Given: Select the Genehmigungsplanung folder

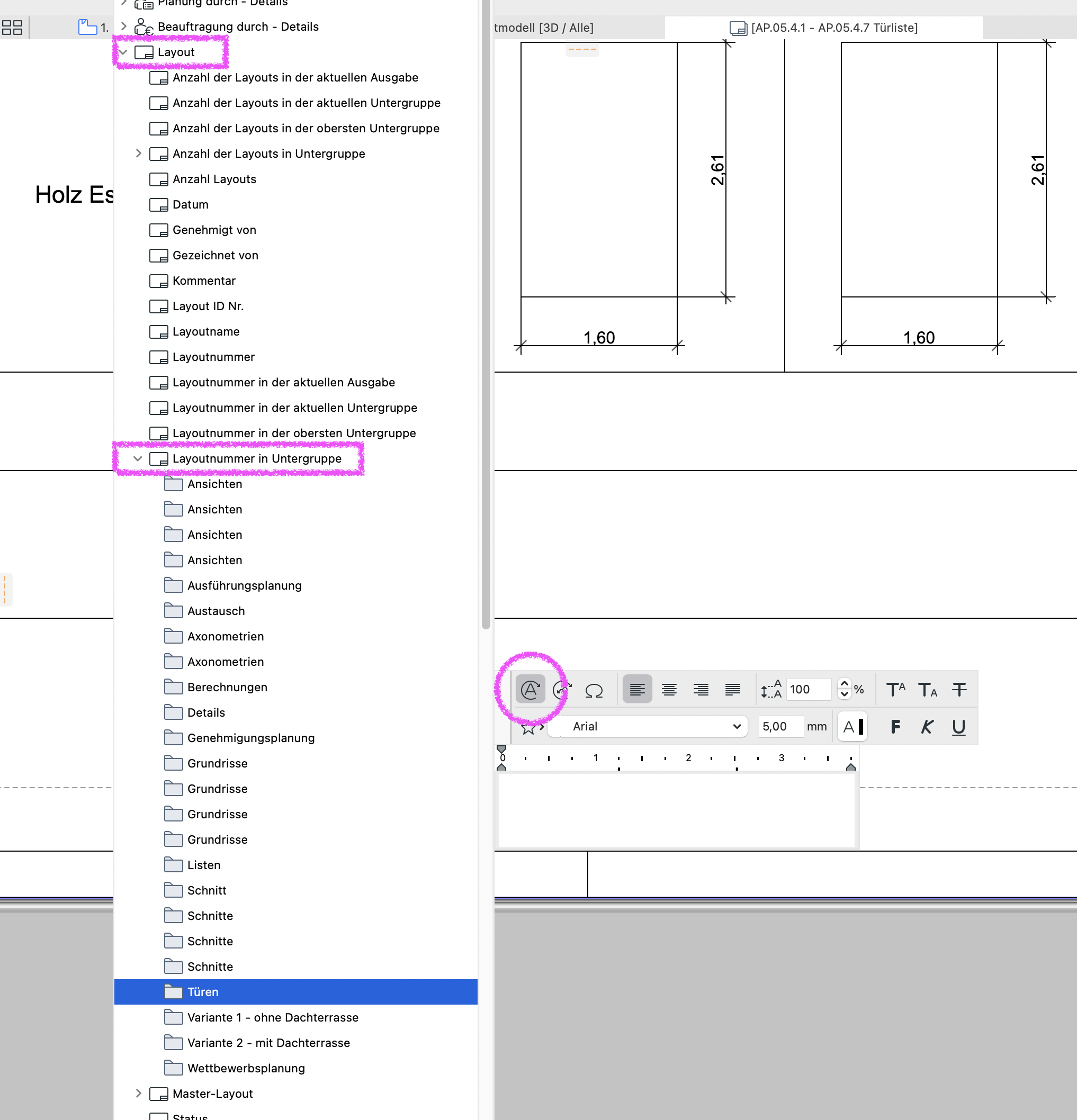Looking at the screenshot, I should point(295,738).
